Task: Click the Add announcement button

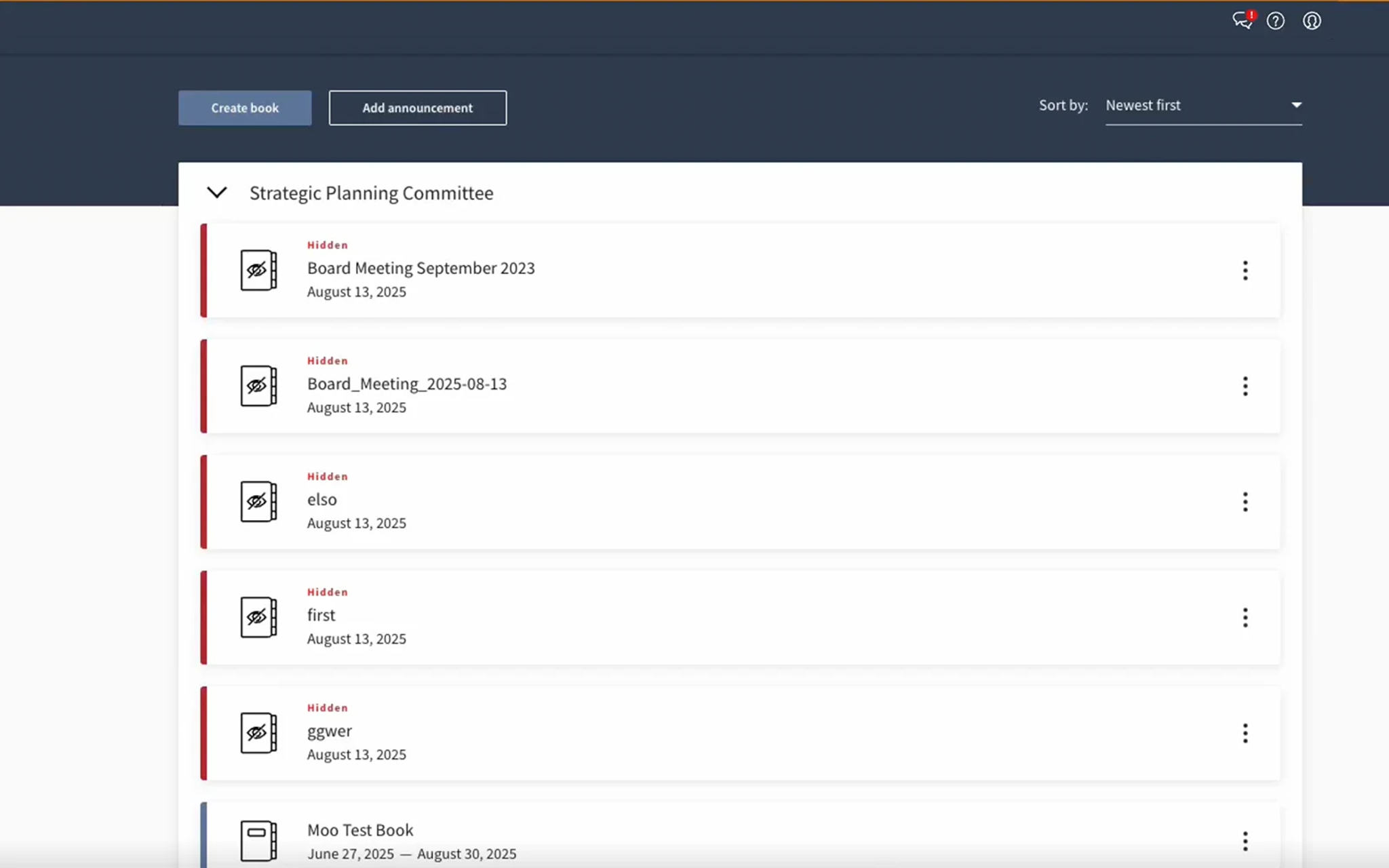Action: [418, 108]
